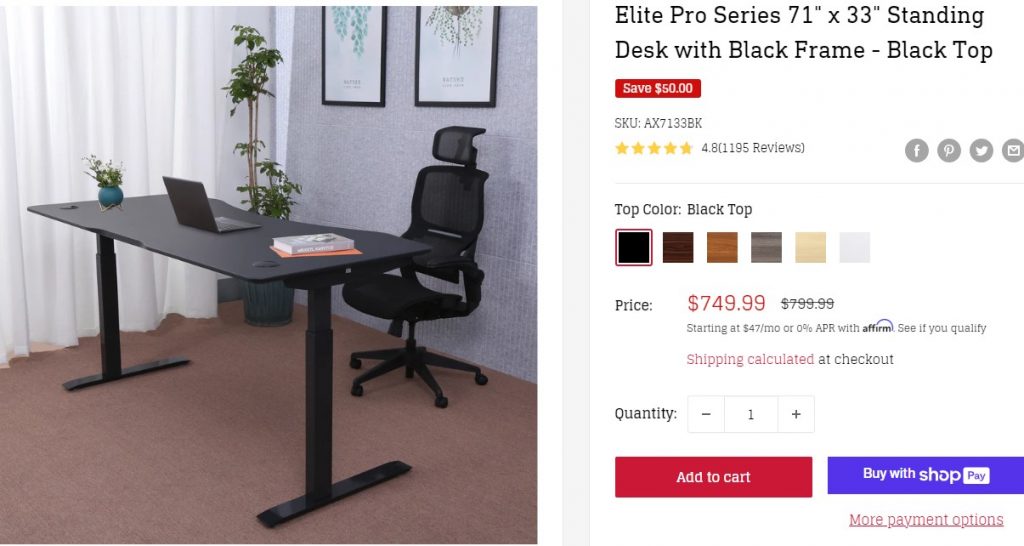Open More payment options link

tap(926, 520)
